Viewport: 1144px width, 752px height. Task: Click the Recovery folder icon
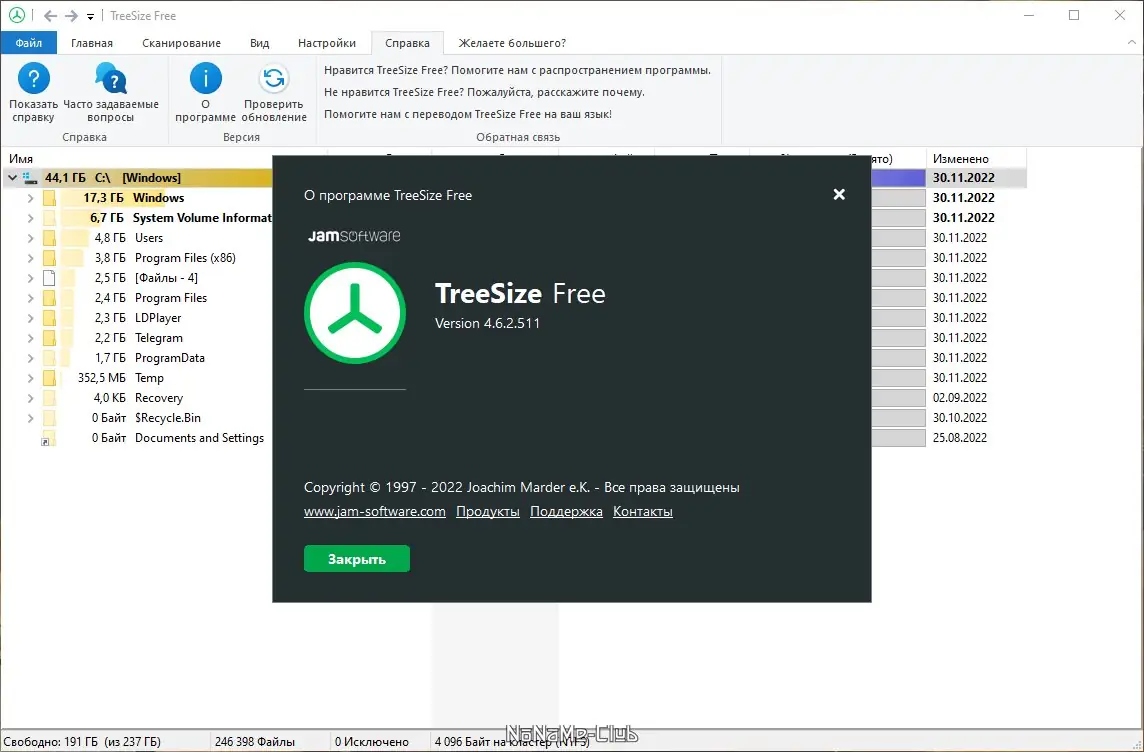pyautogui.click(x=49, y=398)
